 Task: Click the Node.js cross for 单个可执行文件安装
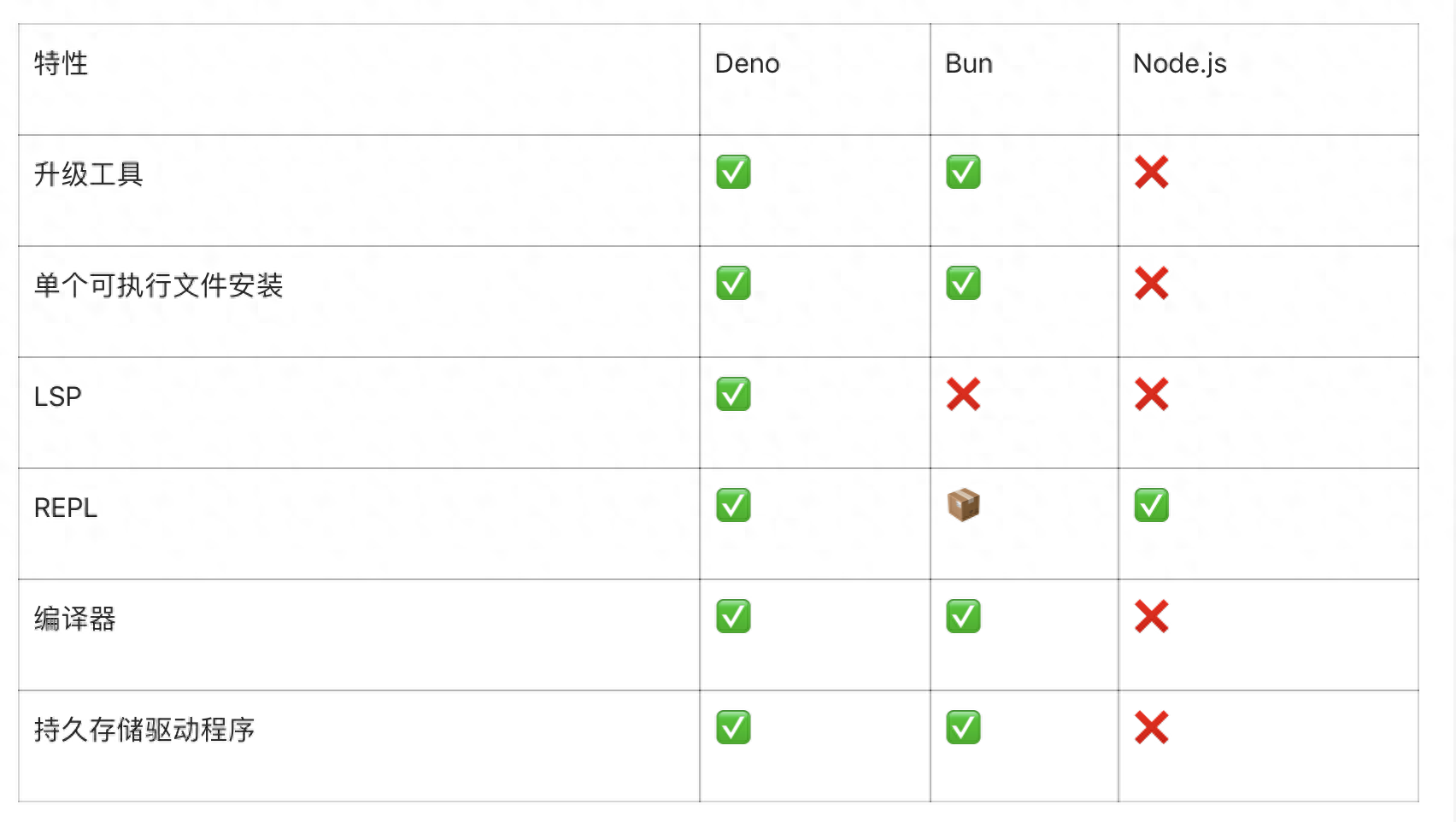1151,283
